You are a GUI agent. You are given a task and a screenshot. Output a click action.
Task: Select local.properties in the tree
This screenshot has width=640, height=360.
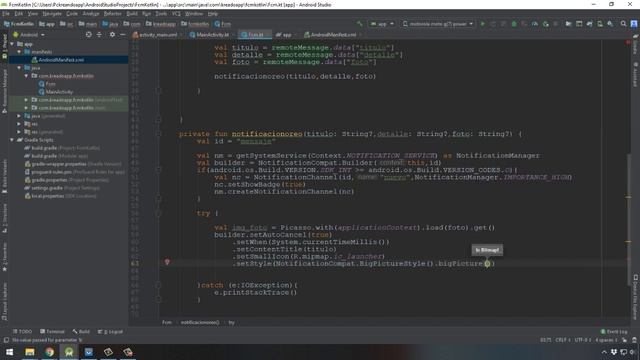(x=60, y=196)
